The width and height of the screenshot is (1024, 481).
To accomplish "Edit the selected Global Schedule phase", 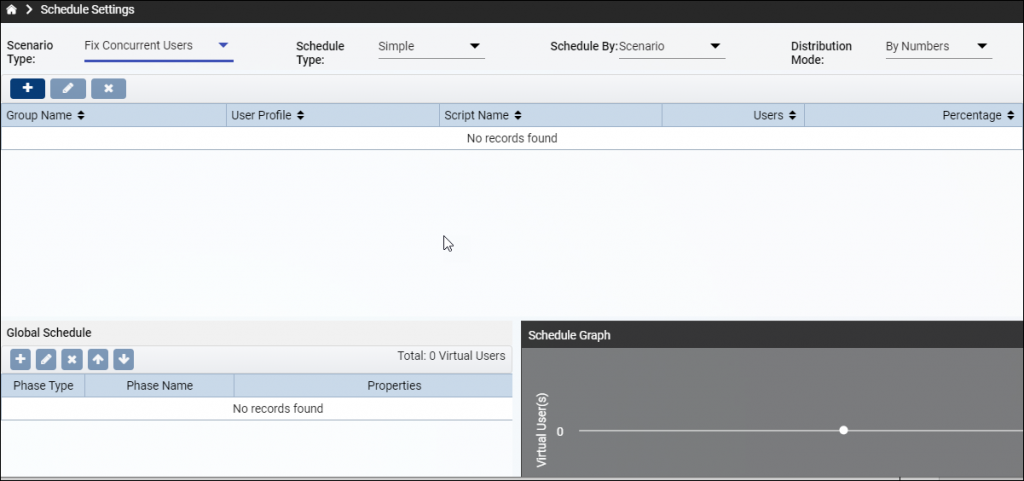I will pos(46,359).
